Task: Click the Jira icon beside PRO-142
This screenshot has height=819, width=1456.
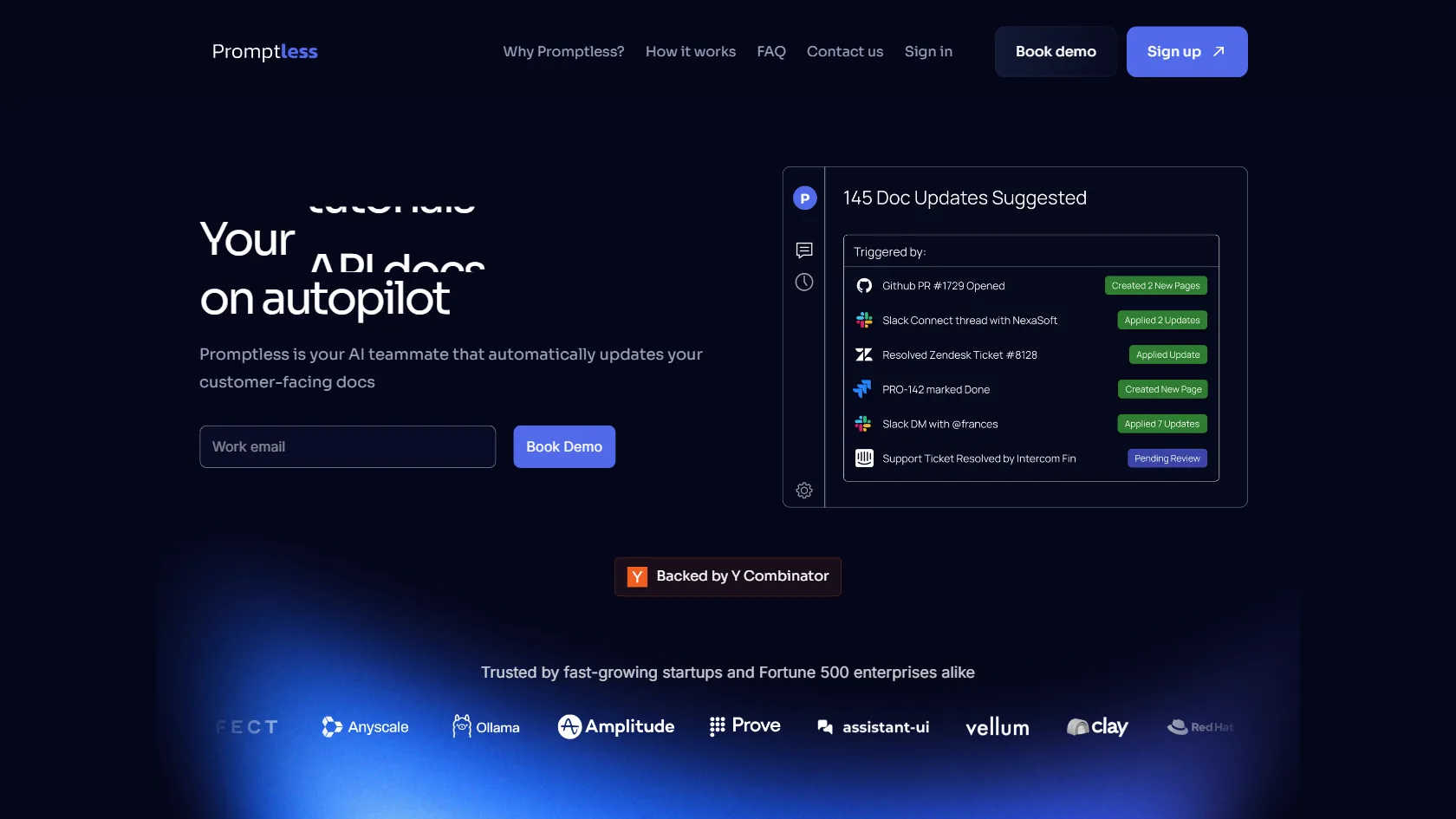Action: (x=863, y=389)
